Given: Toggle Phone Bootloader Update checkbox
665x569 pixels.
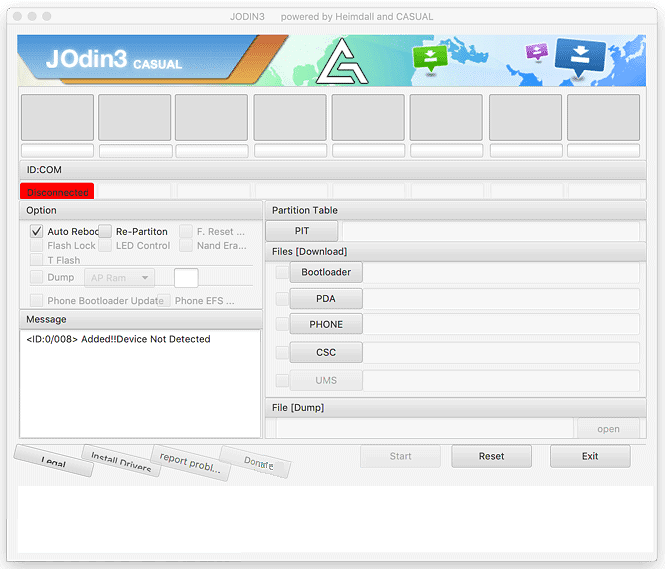Looking at the screenshot, I should 36,301.
